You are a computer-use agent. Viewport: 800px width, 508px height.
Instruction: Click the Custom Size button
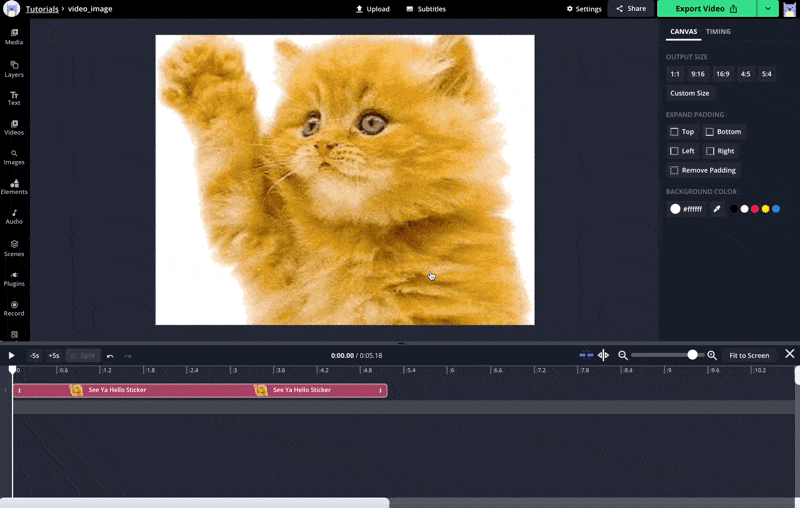(689, 93)
